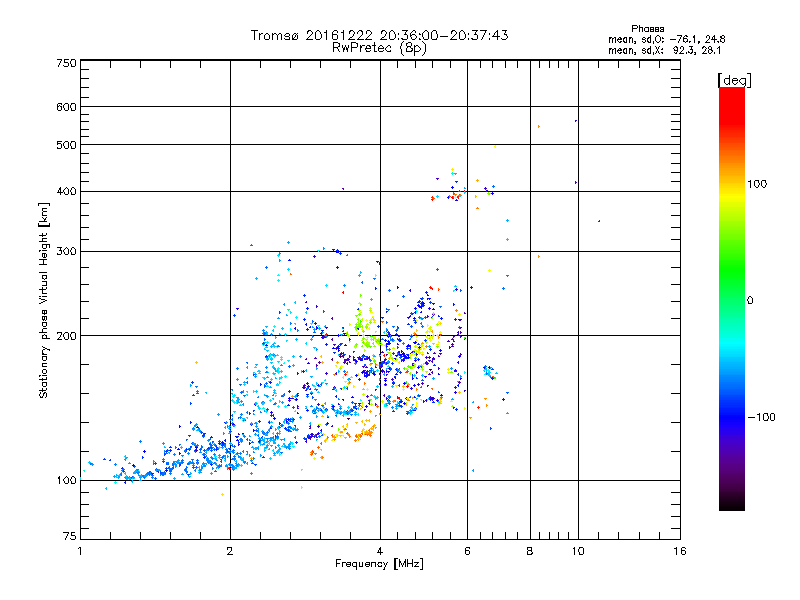Click the y-axis tick label '100'

[67, 480]
